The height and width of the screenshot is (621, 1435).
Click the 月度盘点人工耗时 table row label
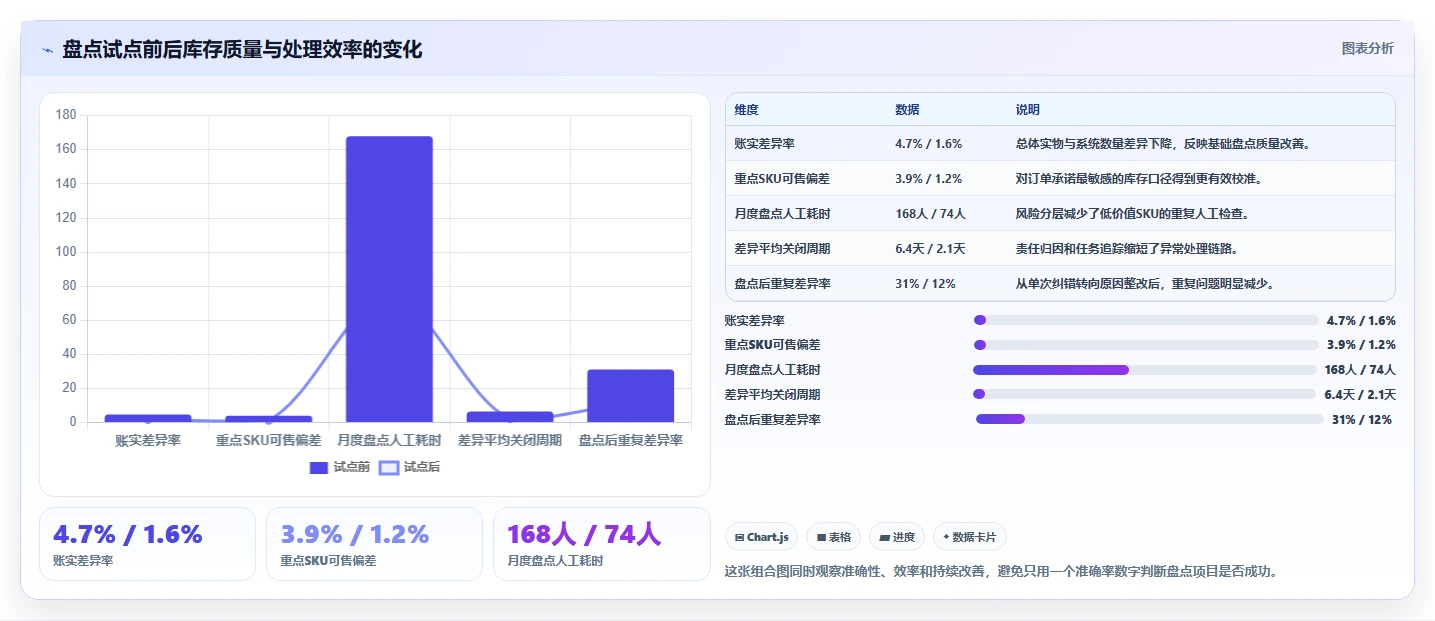click(782, 214)
